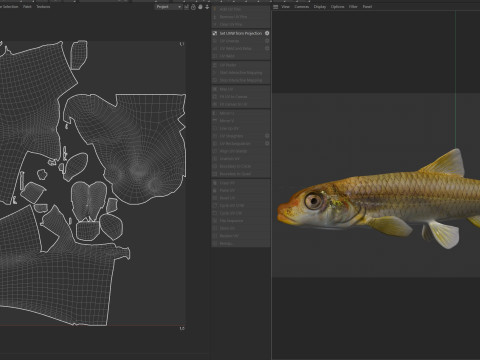This screenshot has width=480, height=360.
Task: Choose Paste UV command
Action: 241,190
